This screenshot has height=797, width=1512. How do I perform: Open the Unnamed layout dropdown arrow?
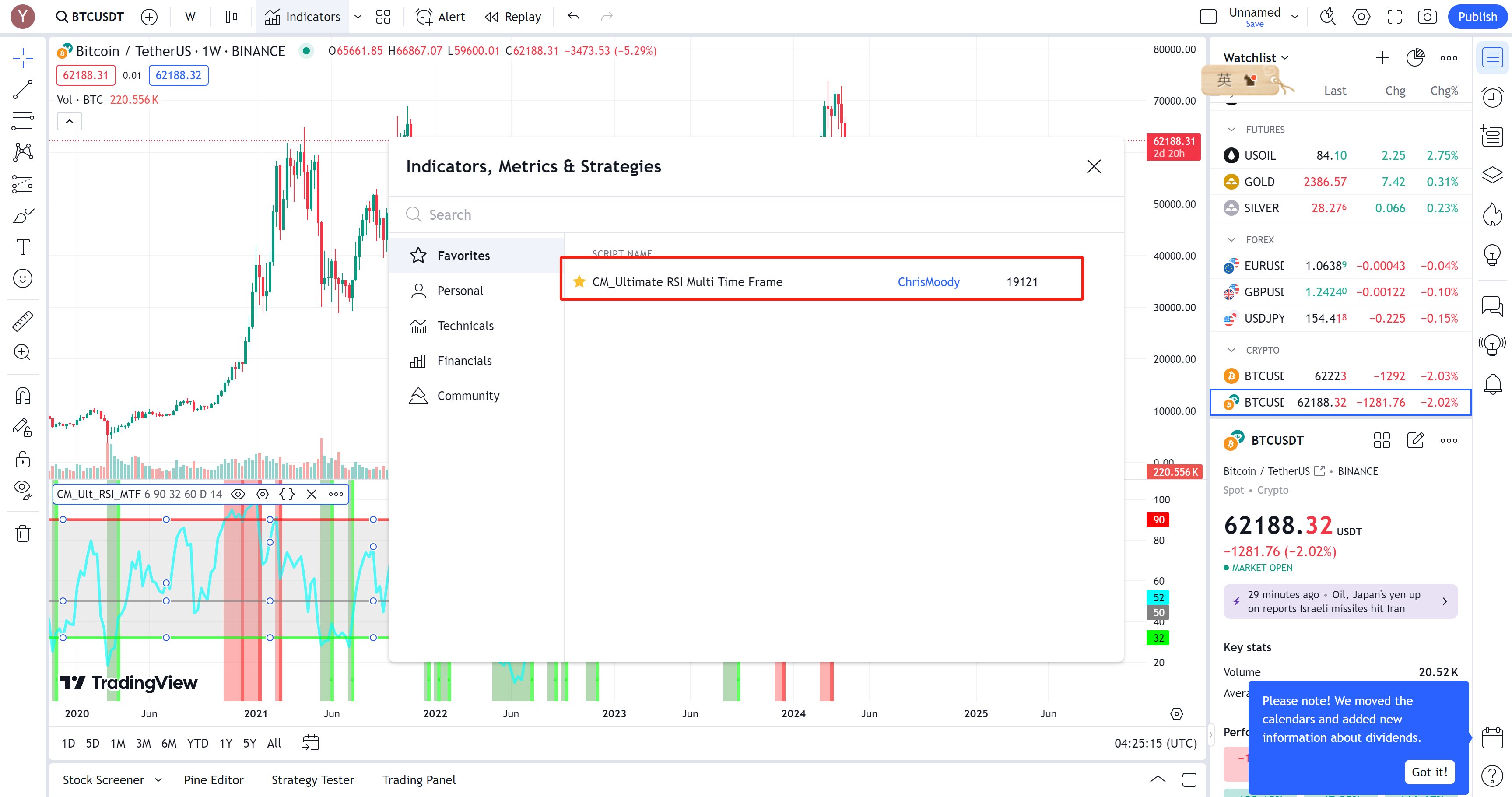(x=1295, y=17)
